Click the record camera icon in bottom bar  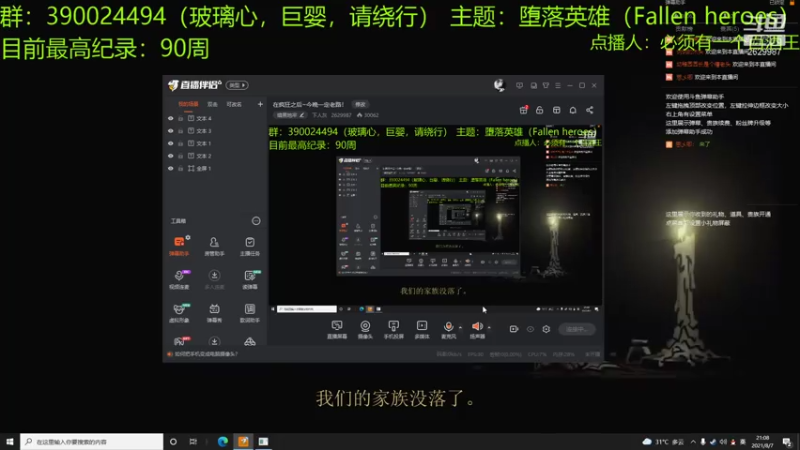(514, 329)
